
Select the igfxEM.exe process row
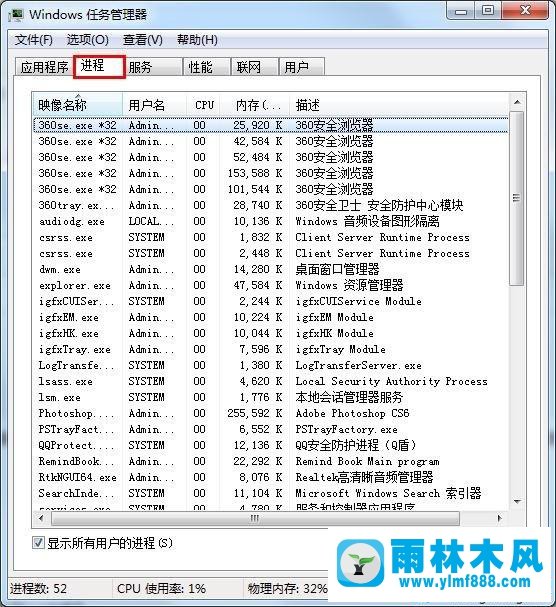[271, 317]
